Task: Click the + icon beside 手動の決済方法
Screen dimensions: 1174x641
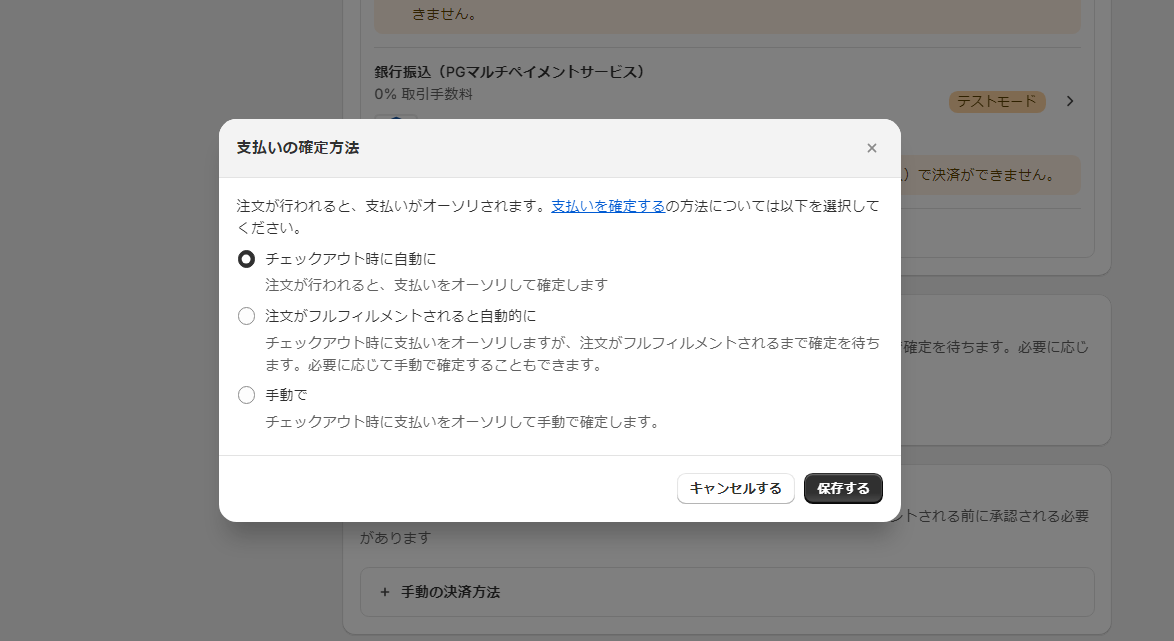Action: pos(385,592)
